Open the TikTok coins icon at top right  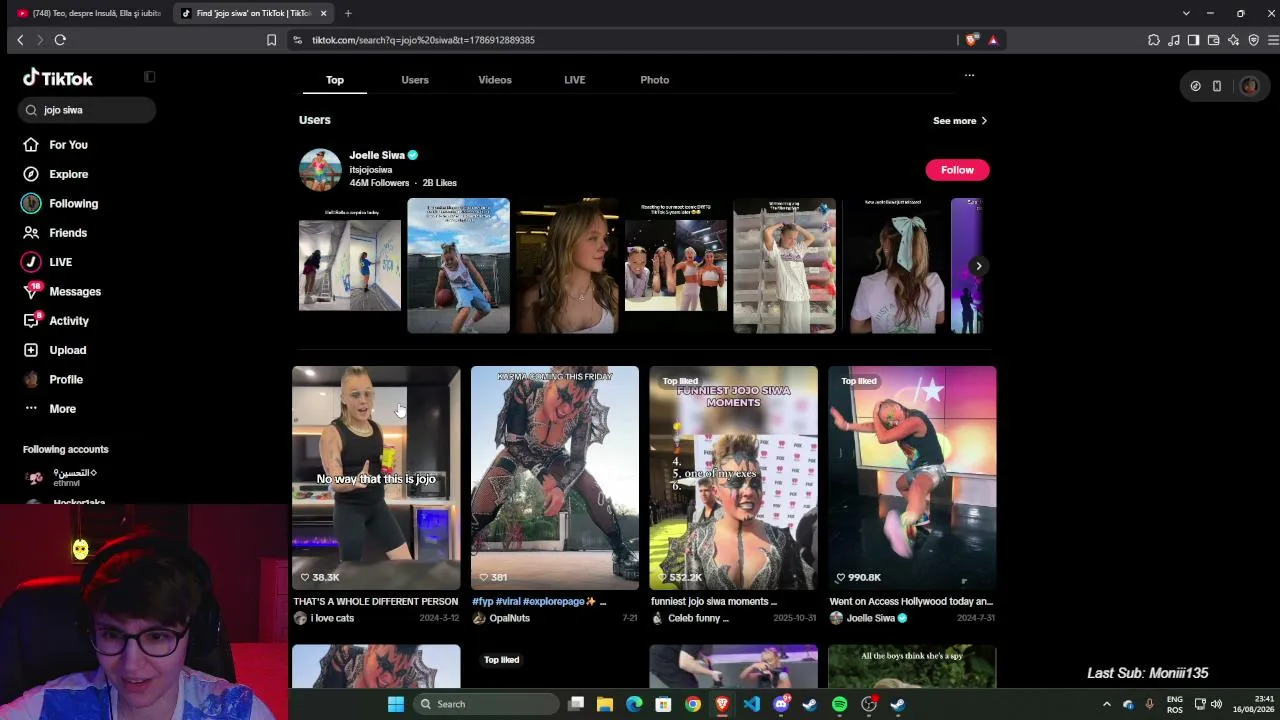tap(1195, 86)
